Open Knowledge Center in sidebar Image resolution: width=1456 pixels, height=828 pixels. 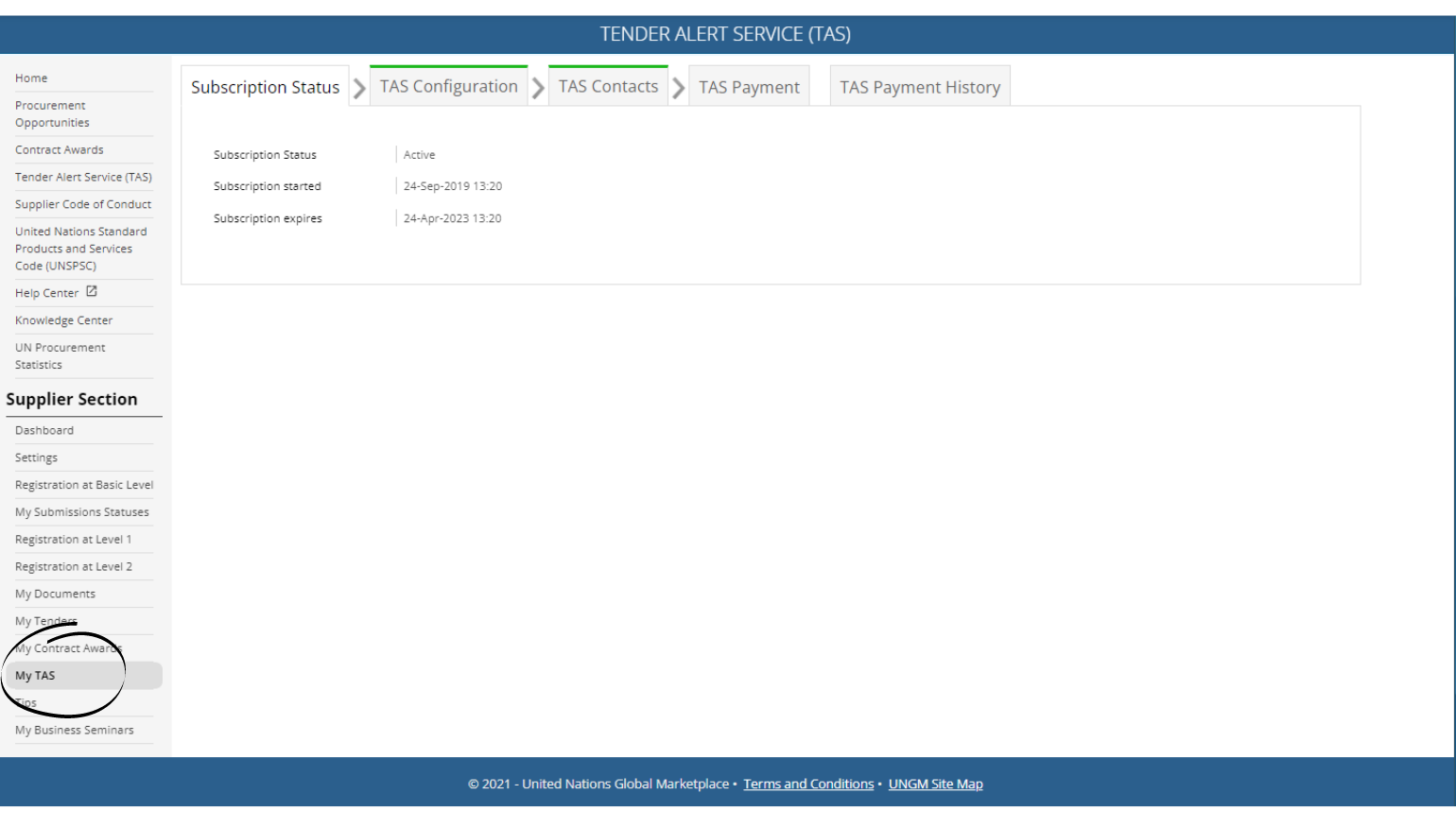click(63, 320)
